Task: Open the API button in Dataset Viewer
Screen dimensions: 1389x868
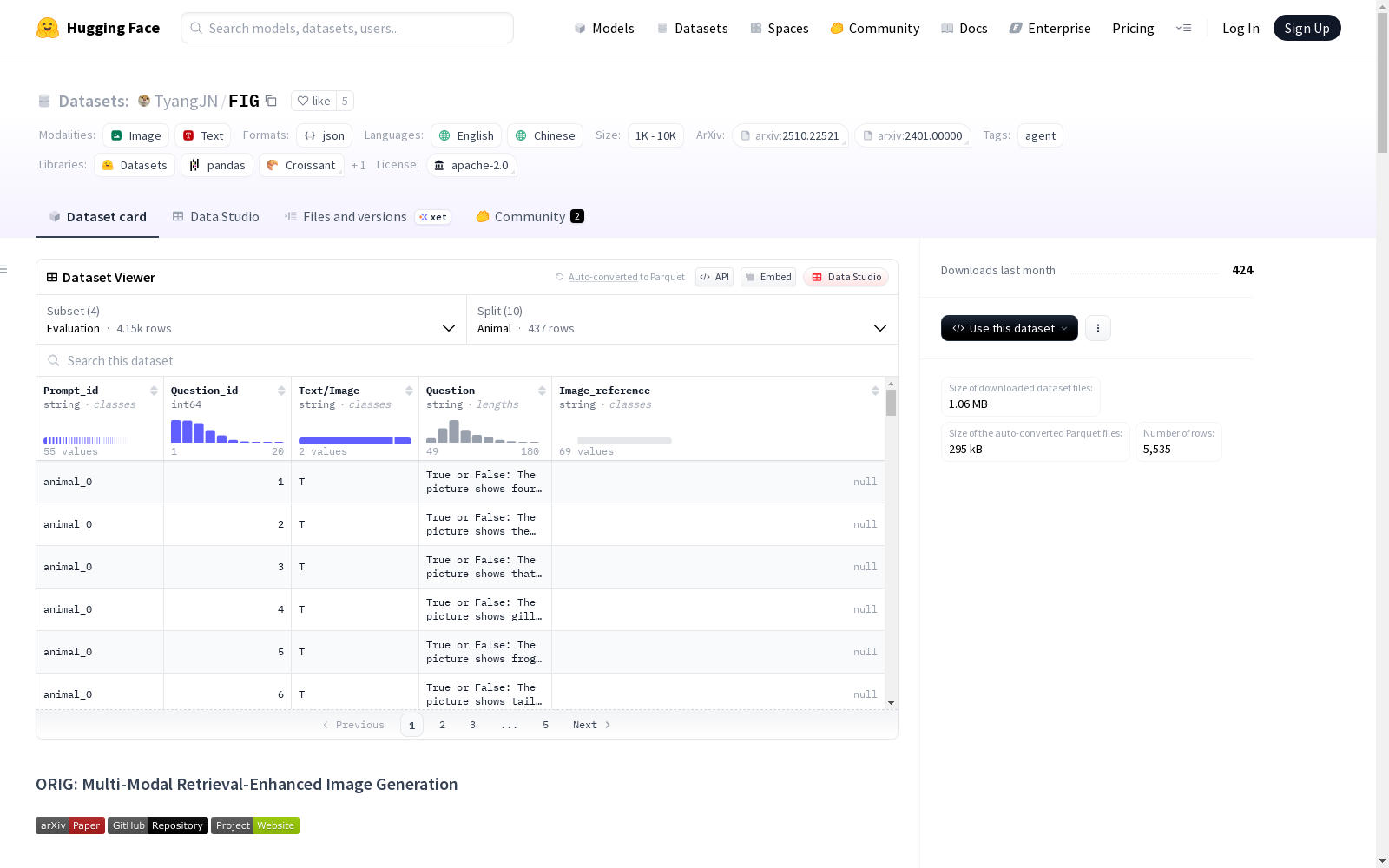Action: click(x=714, y=277)
